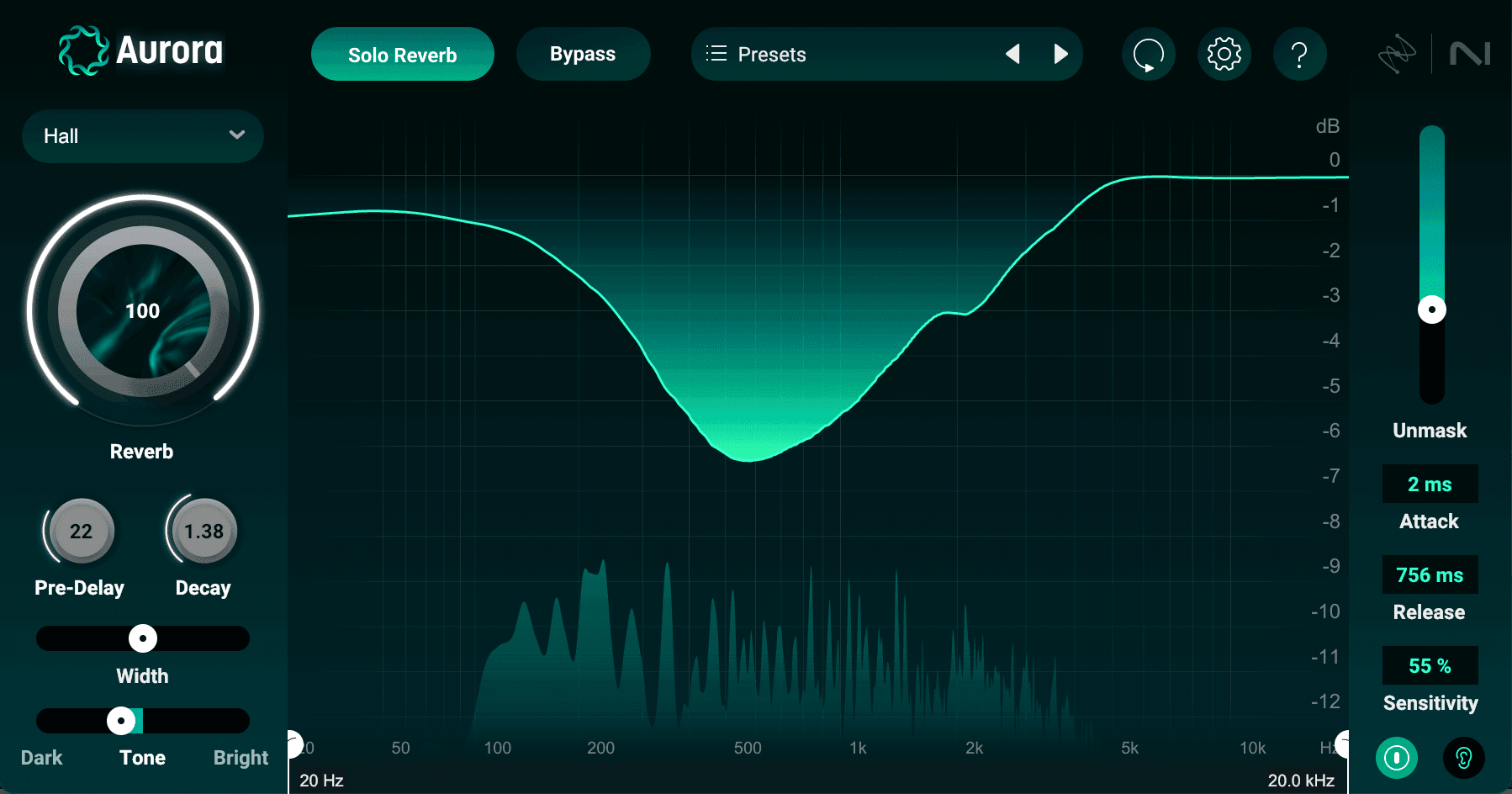Open the Presets menu
The image size is (1512, 794).
pos(886,54)
